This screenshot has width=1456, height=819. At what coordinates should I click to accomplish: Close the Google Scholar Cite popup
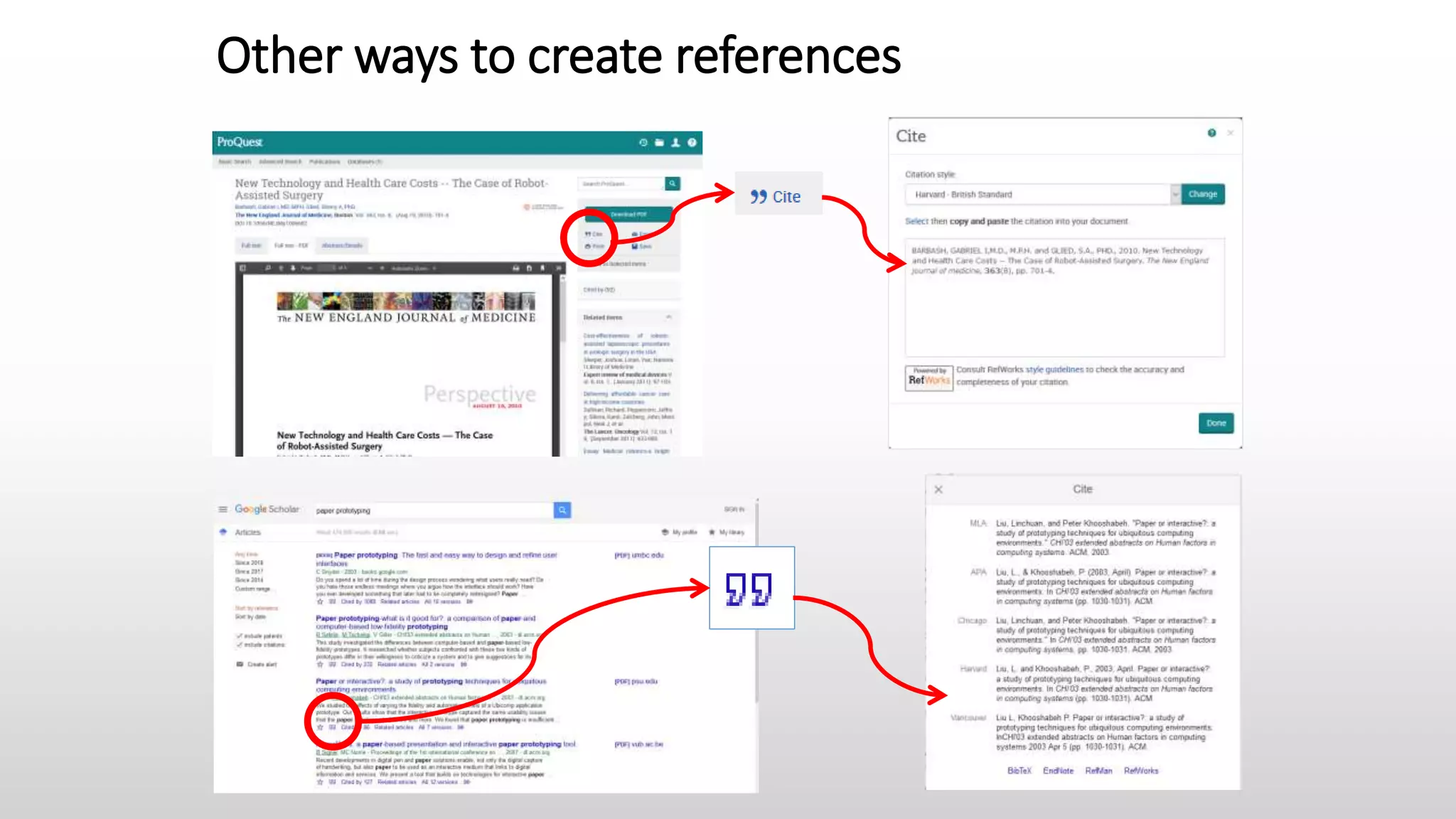[938, 489]
